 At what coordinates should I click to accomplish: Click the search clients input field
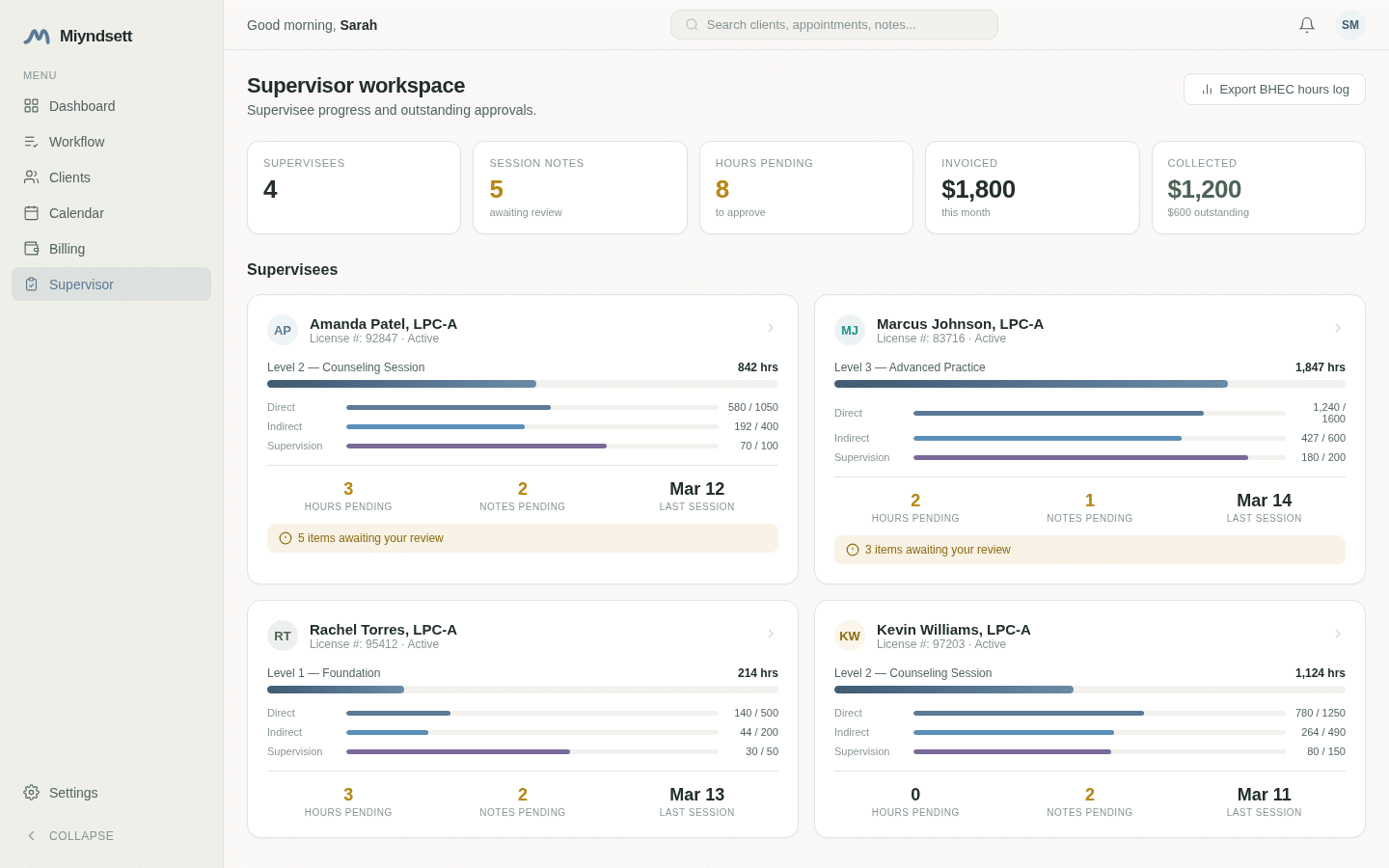[833, 24]
